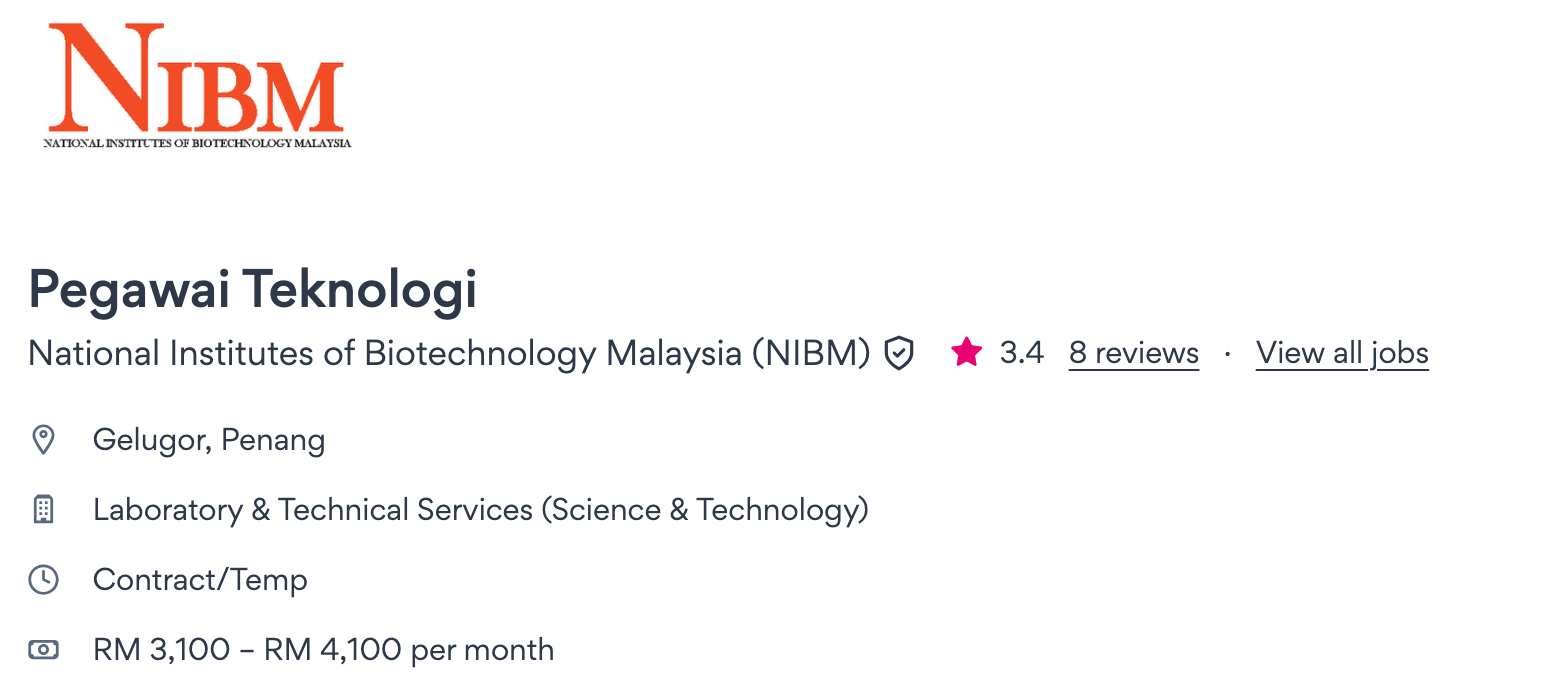Image resolution: width=1554 pixels, height=700 pixels.
Task: Click the 3.4 rating score
Action: pyautogui.click(x=1021, y=353)
